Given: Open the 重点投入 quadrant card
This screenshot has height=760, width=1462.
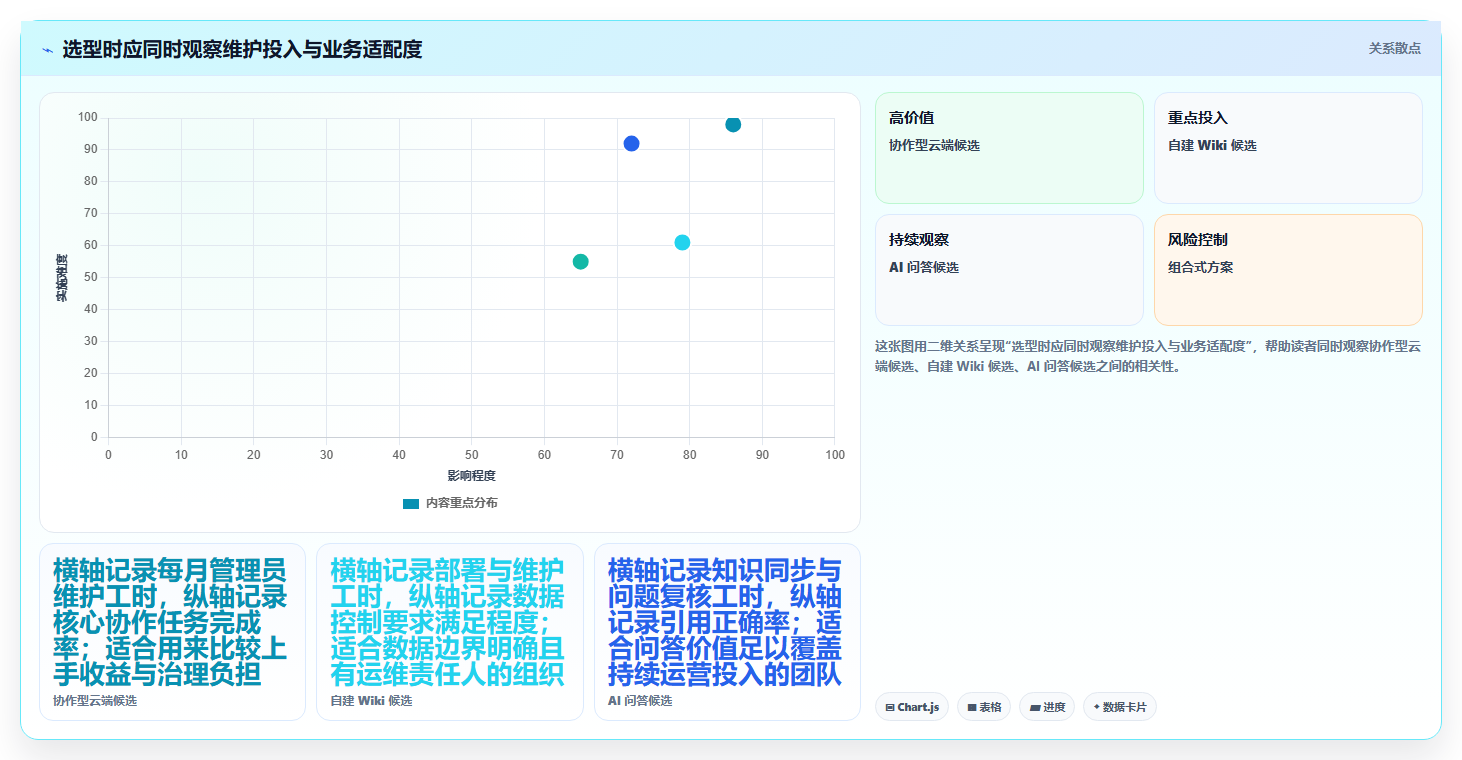Looking at the screenshot, I should (1288, 148).
